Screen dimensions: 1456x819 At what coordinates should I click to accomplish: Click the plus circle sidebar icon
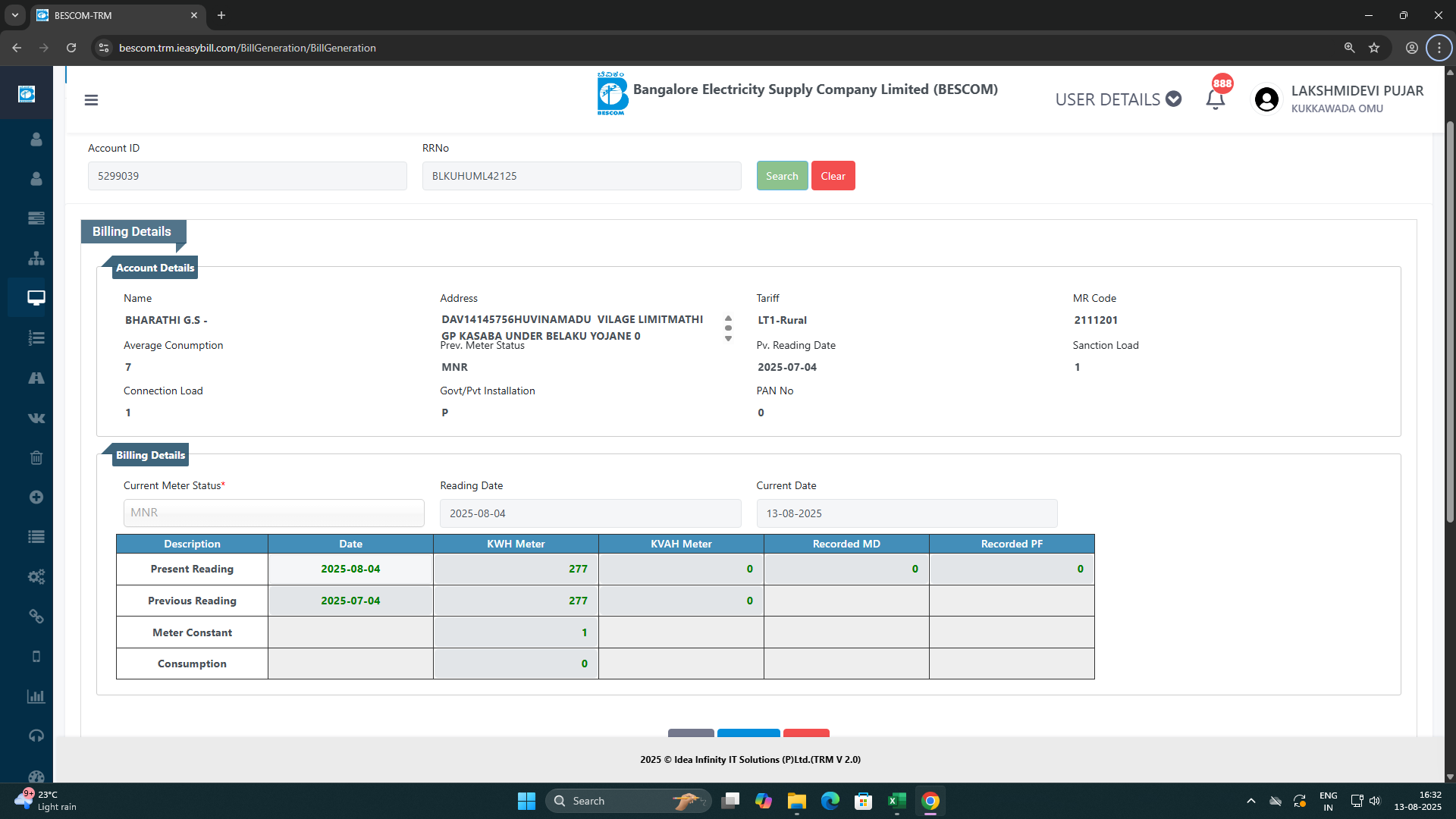click(36, 497)
